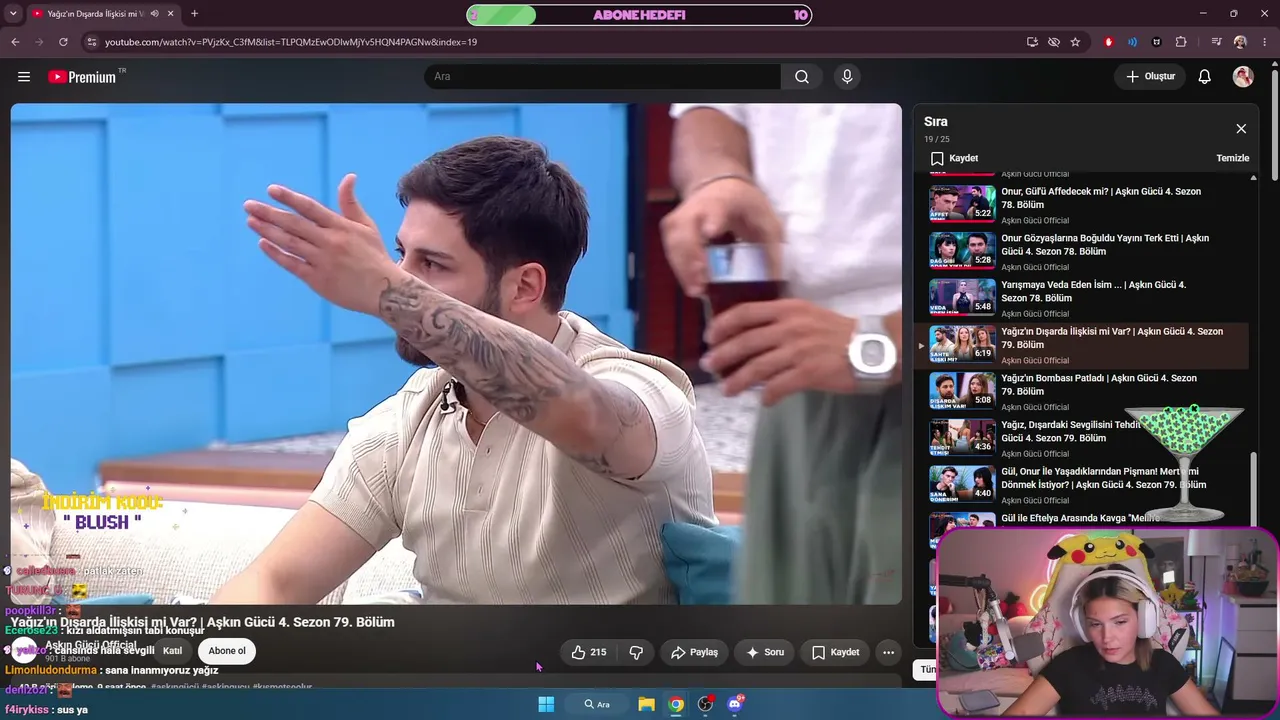Click the browser address bar URL
This screenshot has width=1280, height=720.
click(291, 42)
